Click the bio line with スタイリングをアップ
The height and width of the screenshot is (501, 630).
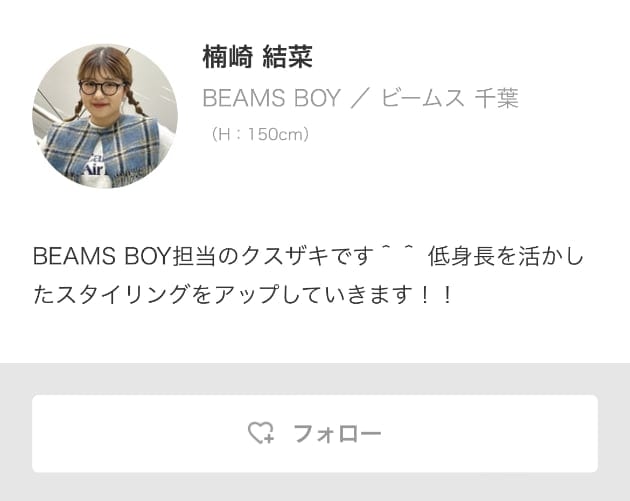point(243,294)
